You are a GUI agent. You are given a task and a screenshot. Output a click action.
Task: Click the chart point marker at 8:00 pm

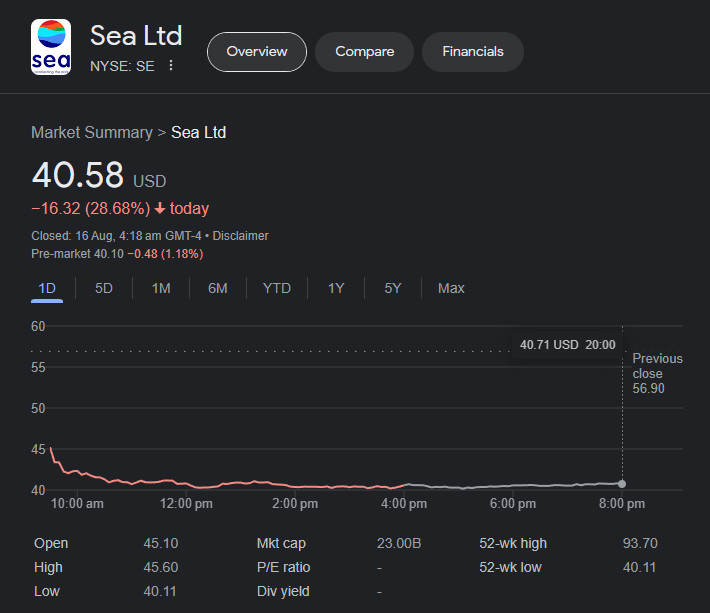622,484
